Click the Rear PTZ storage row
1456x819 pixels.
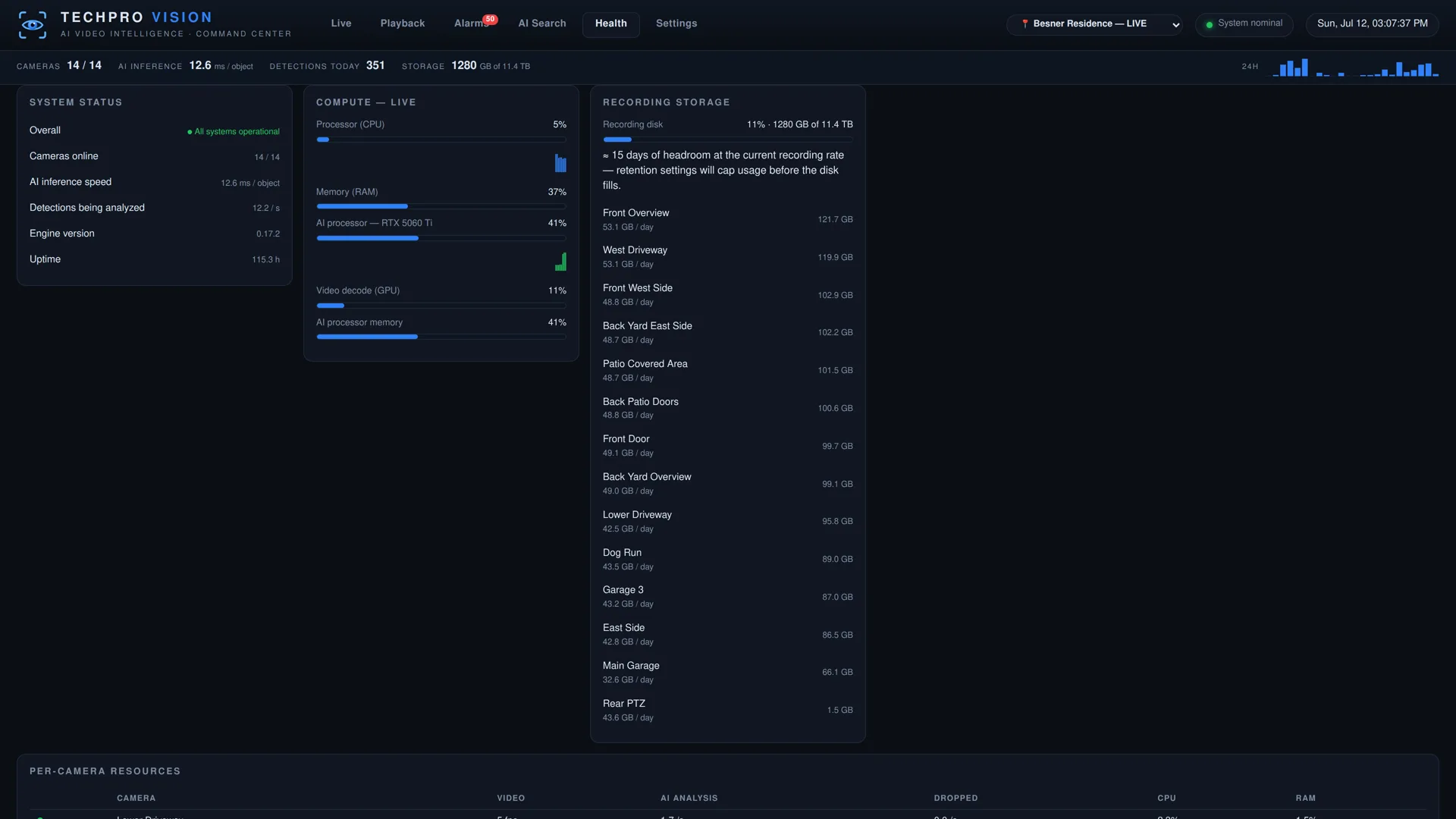click(728, 711)
